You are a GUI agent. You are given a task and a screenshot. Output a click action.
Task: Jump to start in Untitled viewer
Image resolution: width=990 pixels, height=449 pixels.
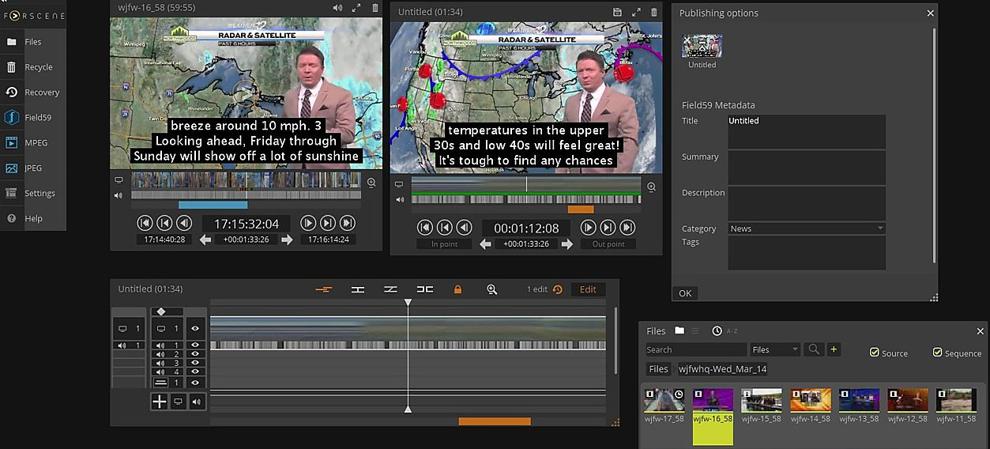[x=425, y=227]
